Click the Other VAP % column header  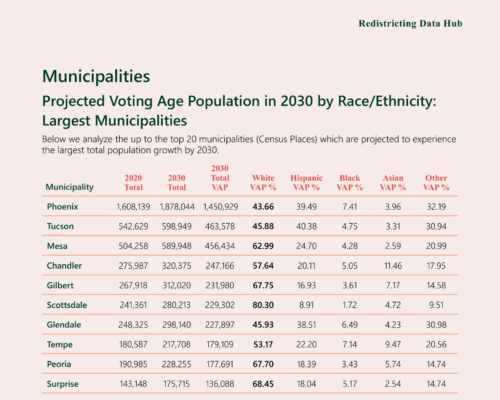pos(436,182)
